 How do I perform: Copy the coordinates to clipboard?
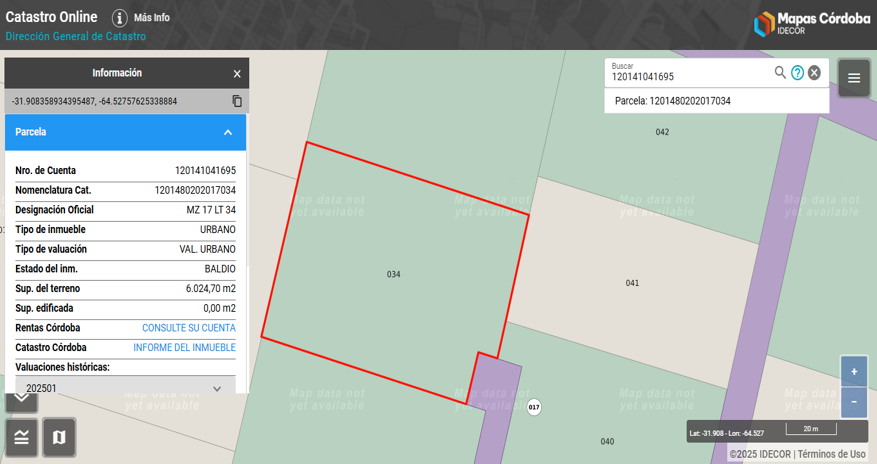pos(237,101)
